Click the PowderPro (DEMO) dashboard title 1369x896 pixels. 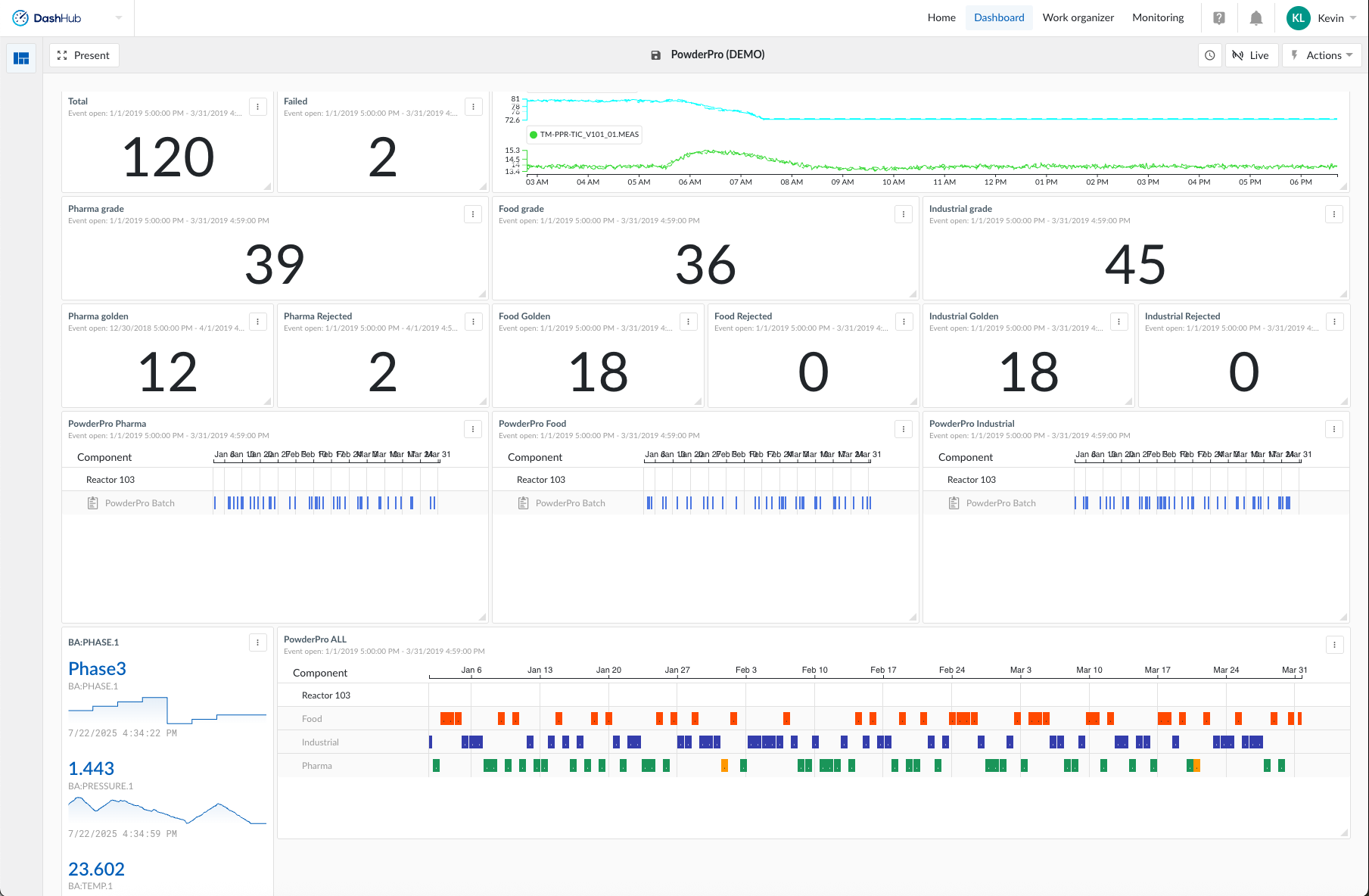[717, 54]
